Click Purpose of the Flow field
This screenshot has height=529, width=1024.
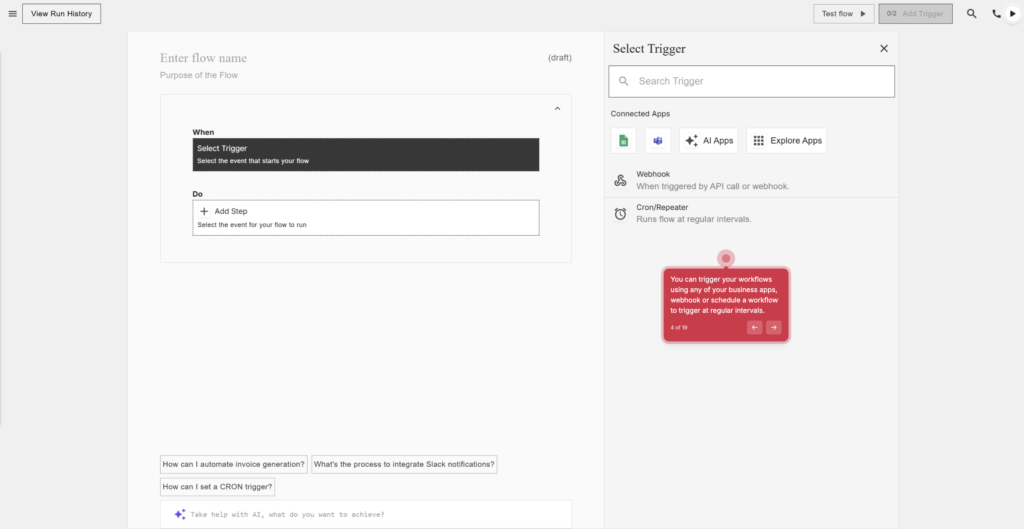199,75
